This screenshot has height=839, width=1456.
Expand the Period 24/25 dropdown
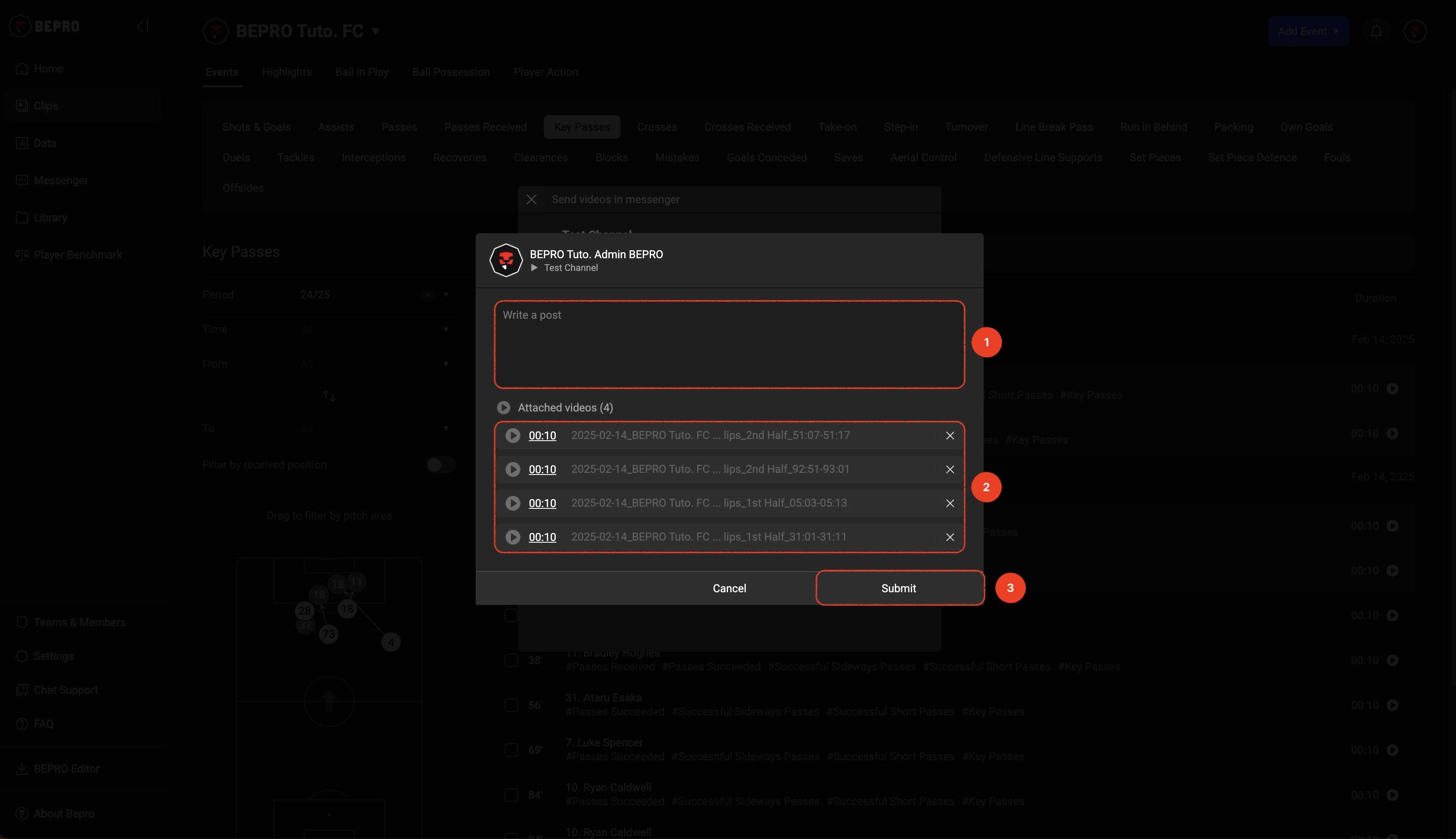coord(445,295)
